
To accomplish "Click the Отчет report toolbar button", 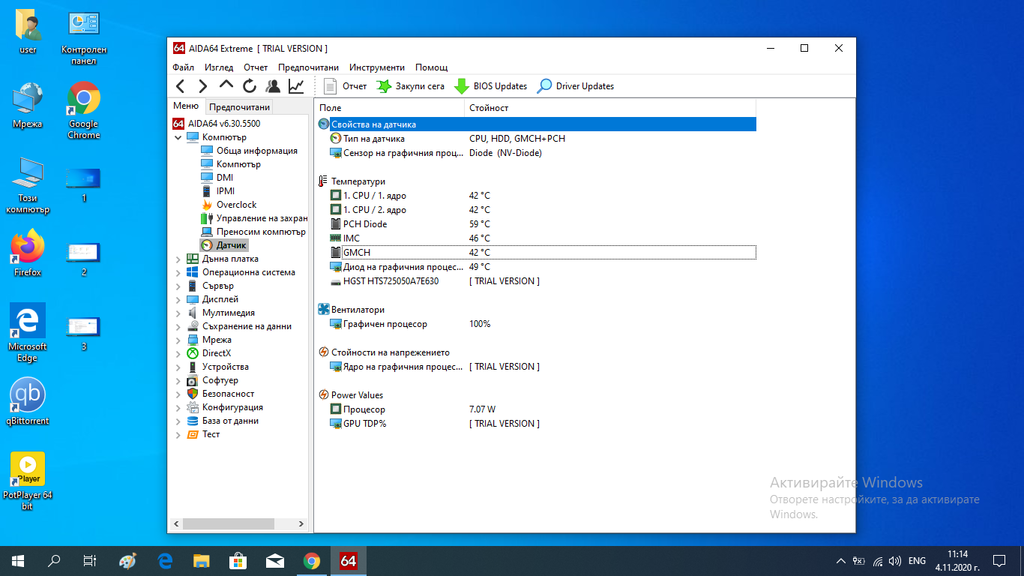I will [345, 86].
